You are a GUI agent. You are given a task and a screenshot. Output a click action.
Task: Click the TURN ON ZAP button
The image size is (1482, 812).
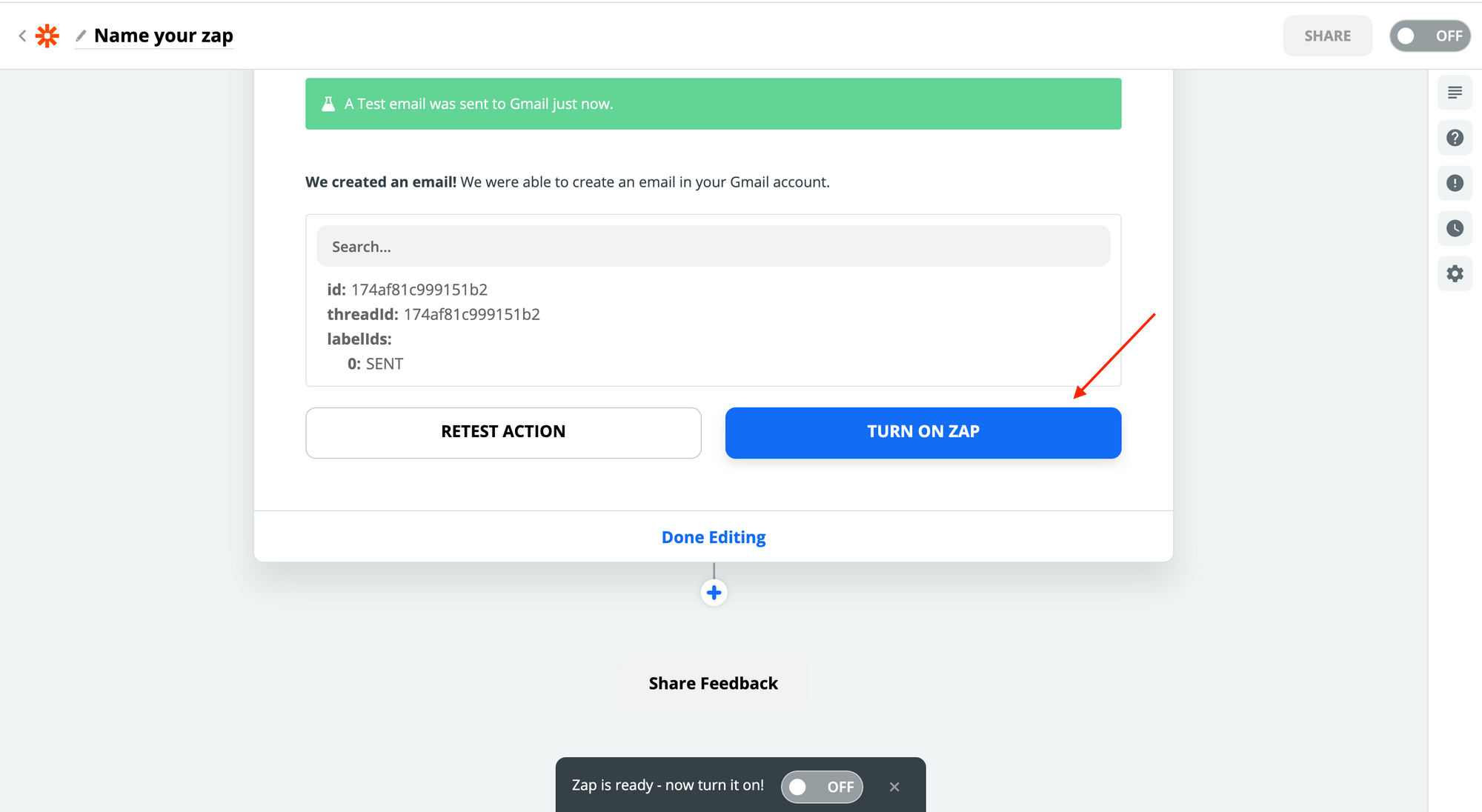[922, 432]
